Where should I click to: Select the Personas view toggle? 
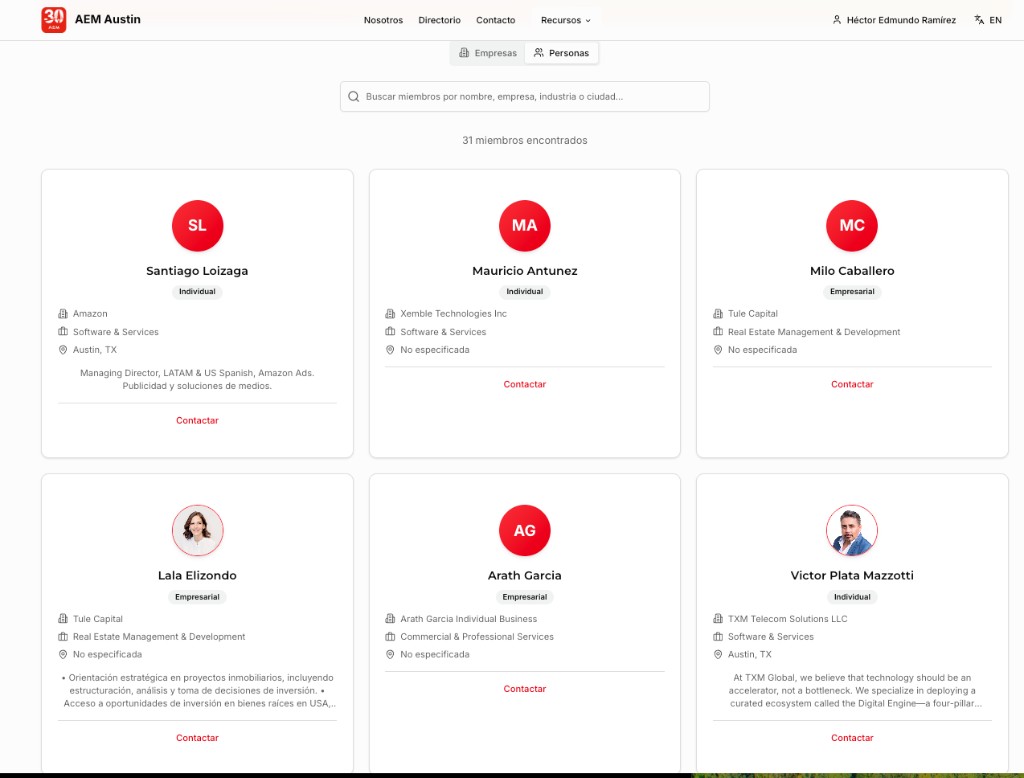[562, 53]
